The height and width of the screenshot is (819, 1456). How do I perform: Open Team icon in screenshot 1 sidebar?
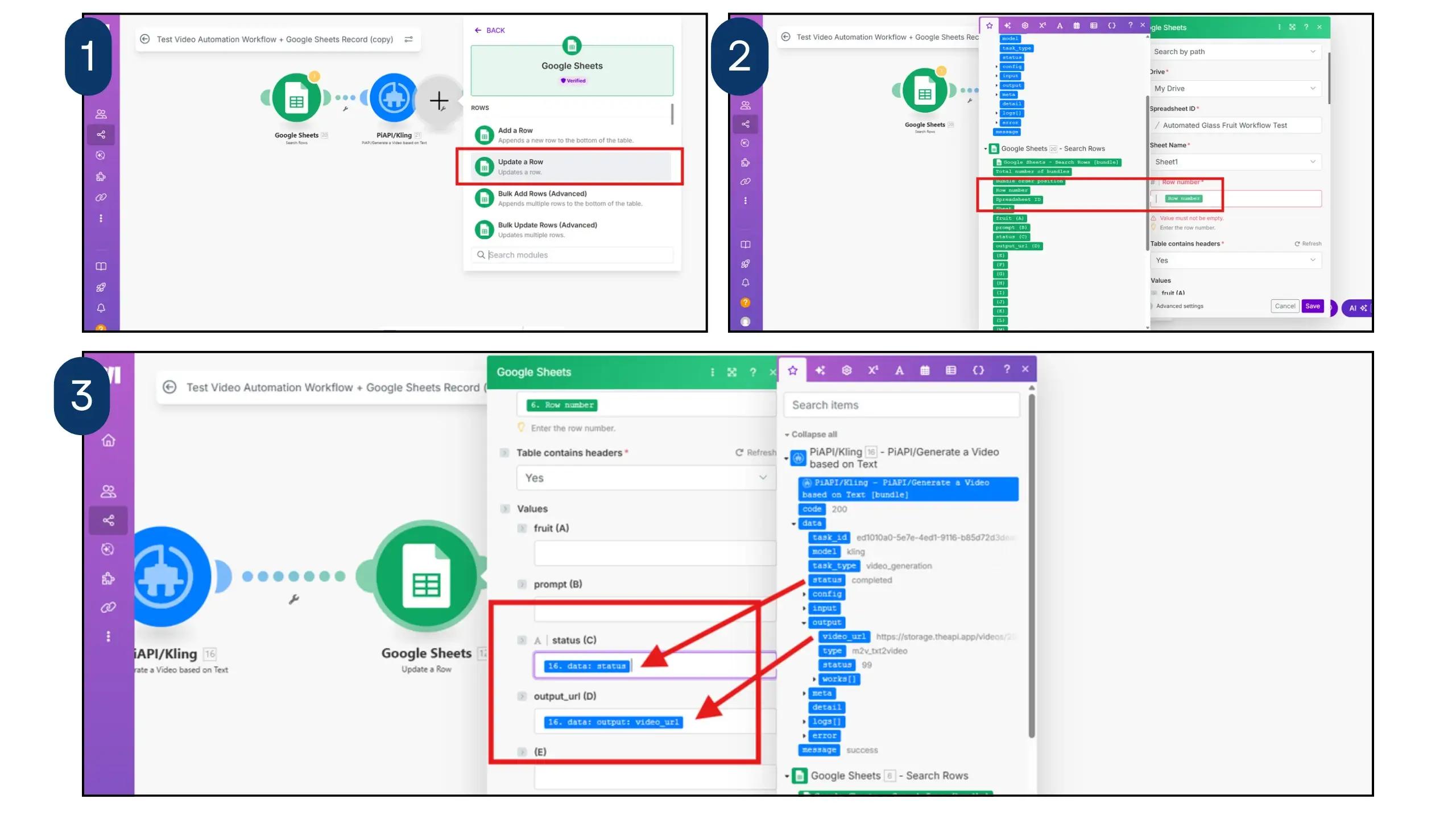click(101, 114)
